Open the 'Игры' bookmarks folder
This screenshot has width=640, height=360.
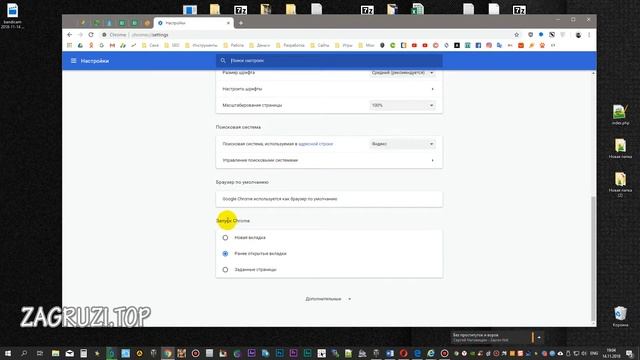tap(344, 45)
